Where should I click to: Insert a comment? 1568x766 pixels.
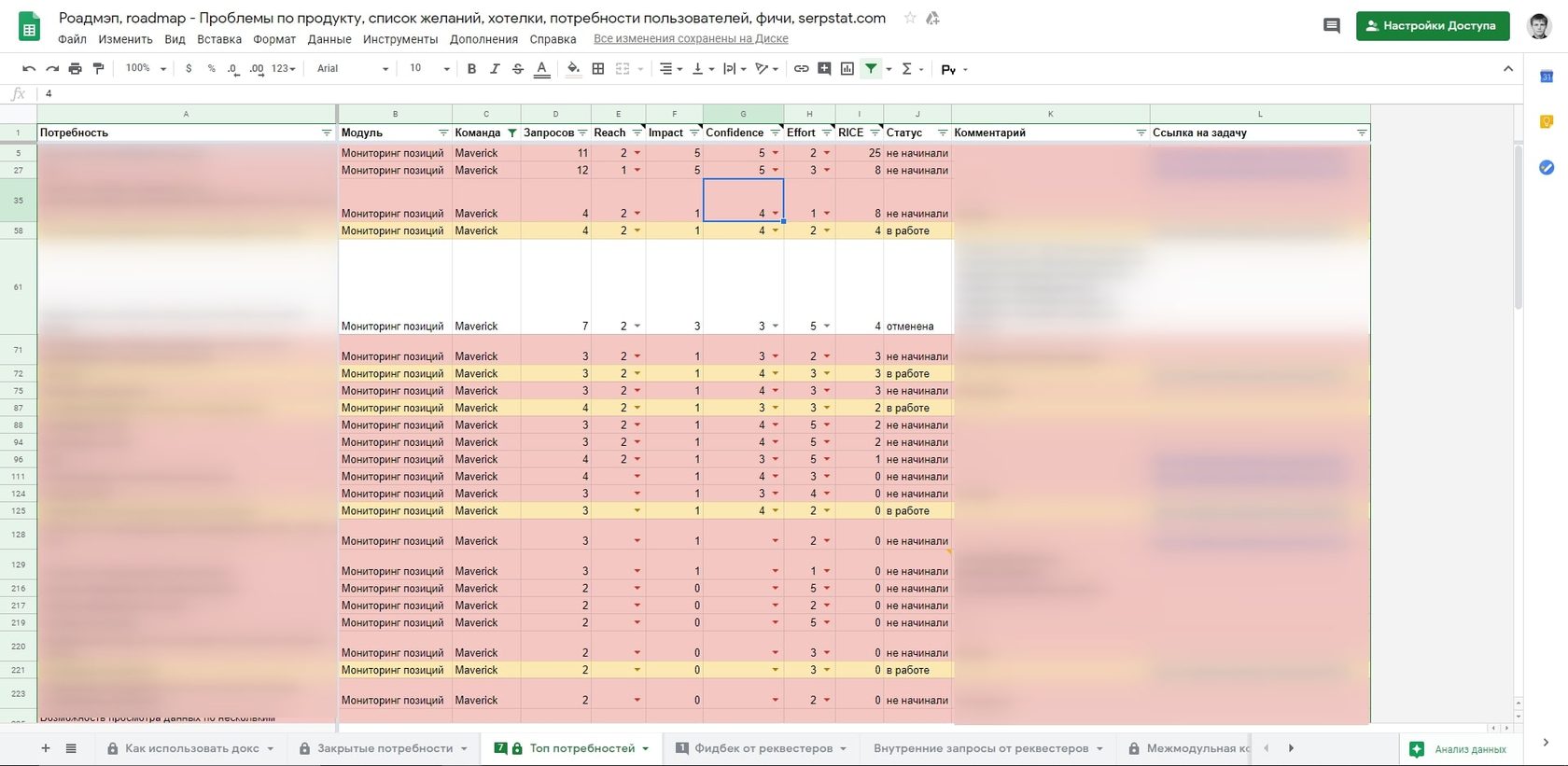[x=824, y=69]
